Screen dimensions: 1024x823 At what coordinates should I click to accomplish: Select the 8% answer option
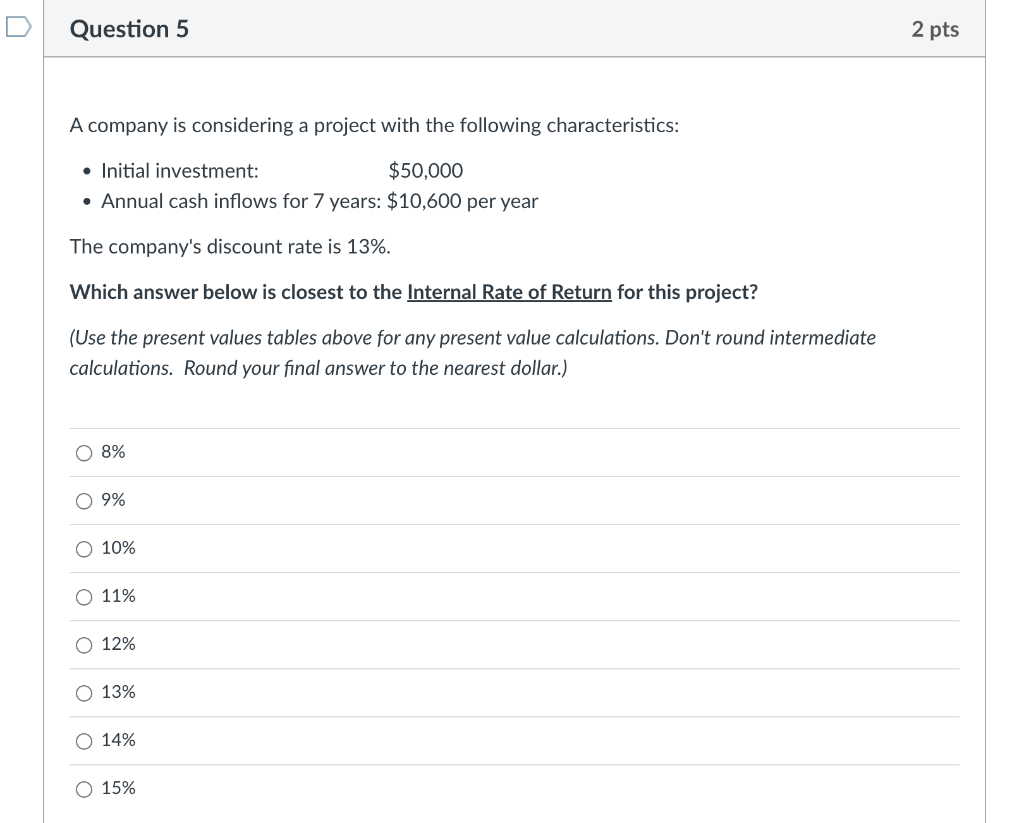click(84, 453)
